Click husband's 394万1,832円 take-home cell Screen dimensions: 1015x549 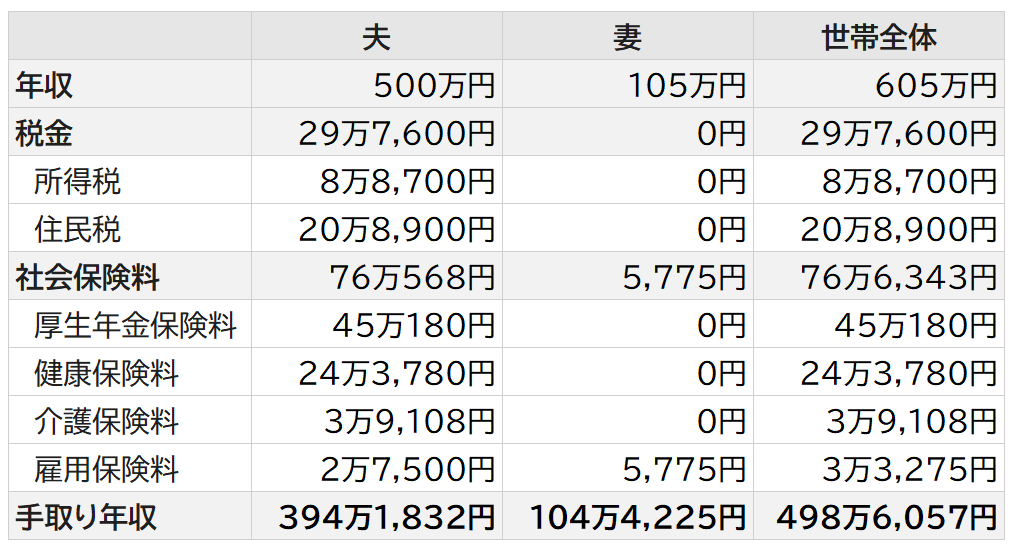point(386,517)
